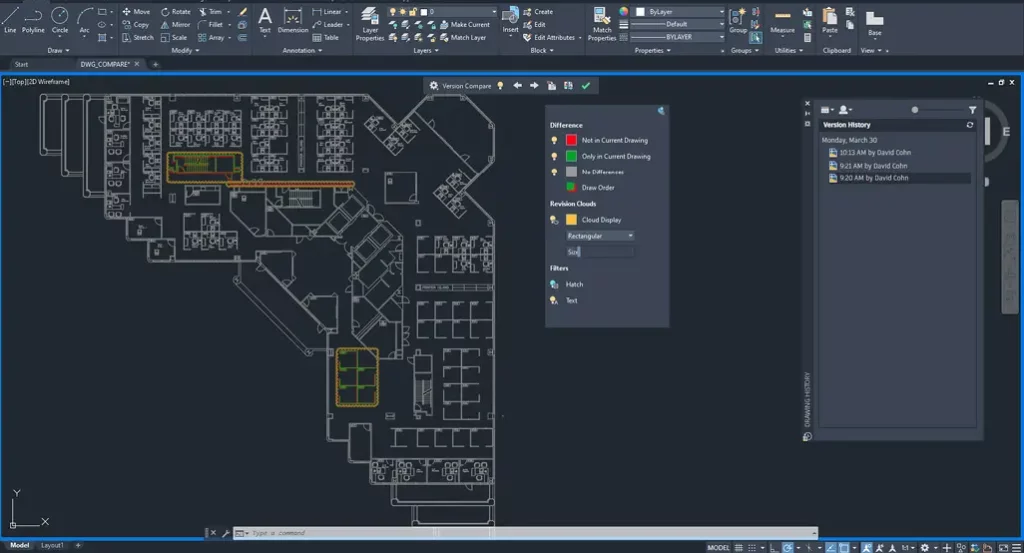Image resolution: width=1024 pixels, height=553 pixels.
Task: Switch to the Model tab
Action: click(20, 545)
